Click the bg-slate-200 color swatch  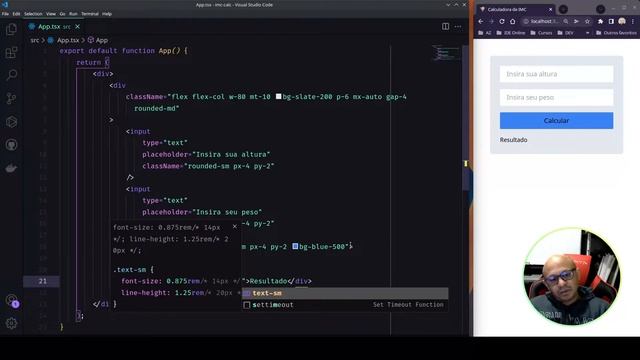(x=278, y=96)
